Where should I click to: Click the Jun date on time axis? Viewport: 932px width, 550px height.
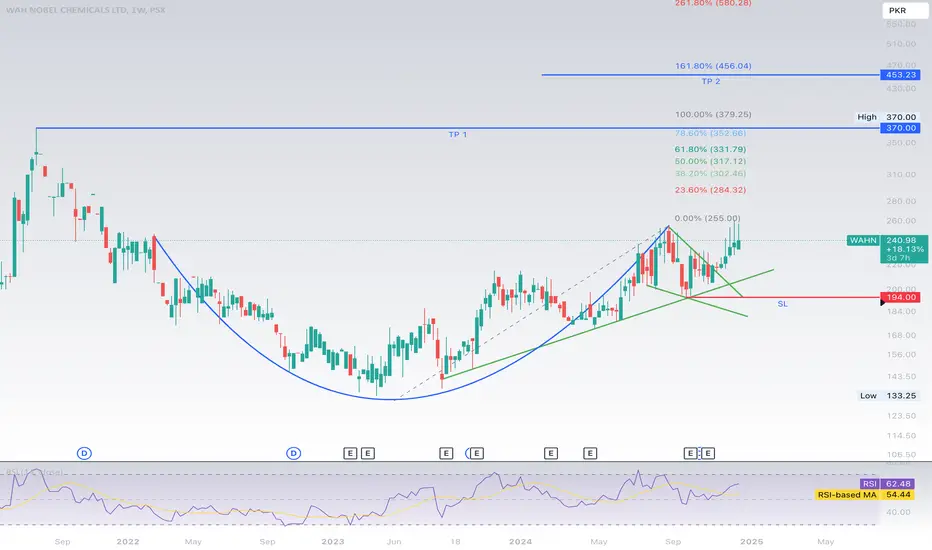click(x=394, y=542)
